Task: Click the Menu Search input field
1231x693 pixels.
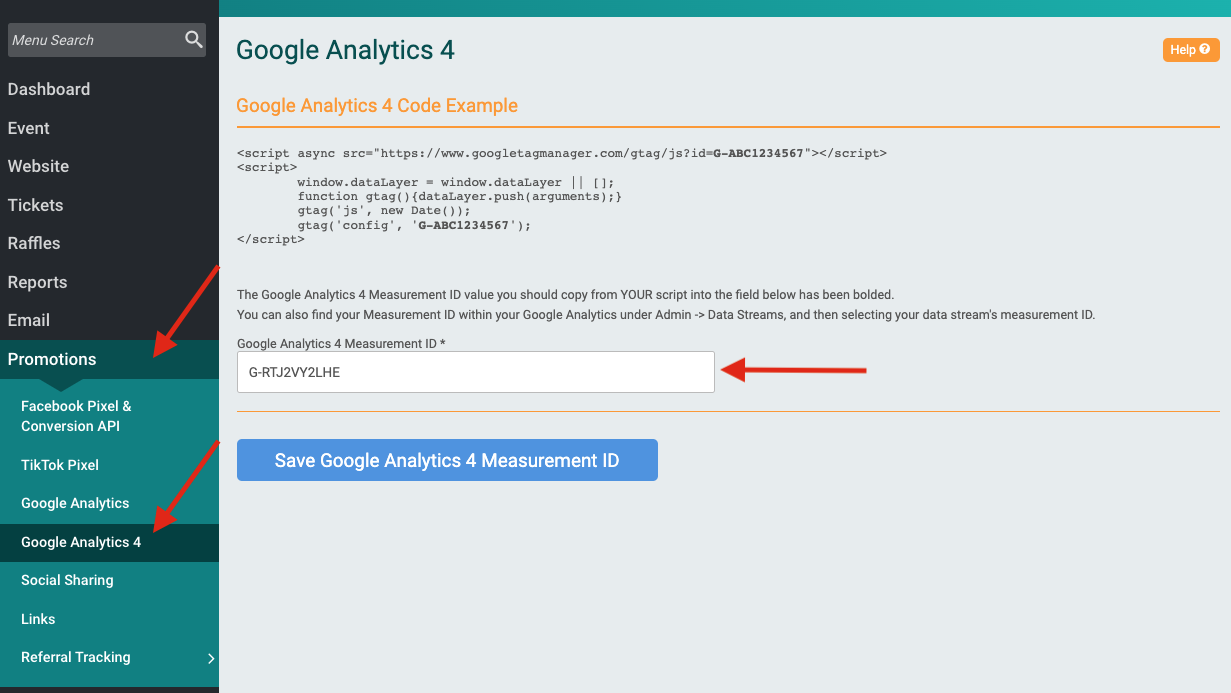Action: [x=107, y=40]
